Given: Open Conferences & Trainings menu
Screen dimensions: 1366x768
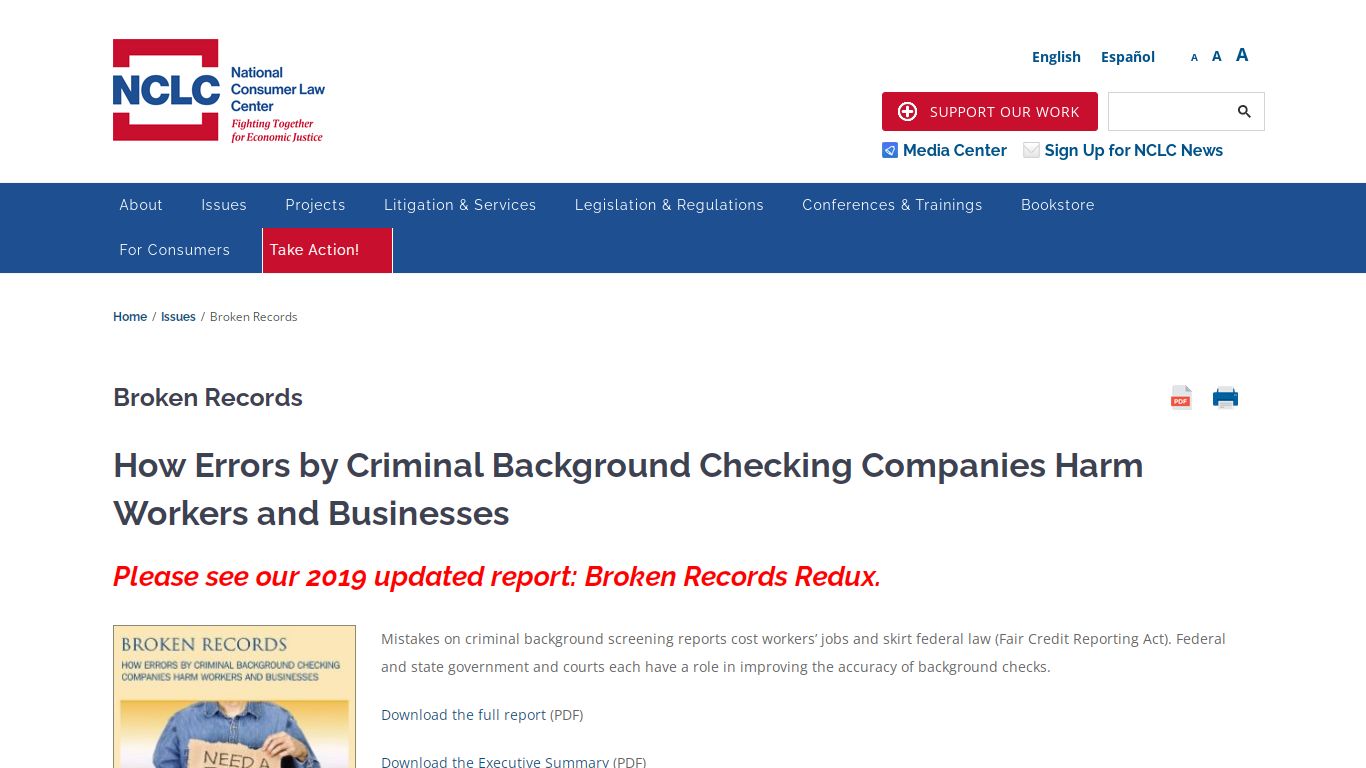Looking at the screenshot, I should (x=892, y=205).
